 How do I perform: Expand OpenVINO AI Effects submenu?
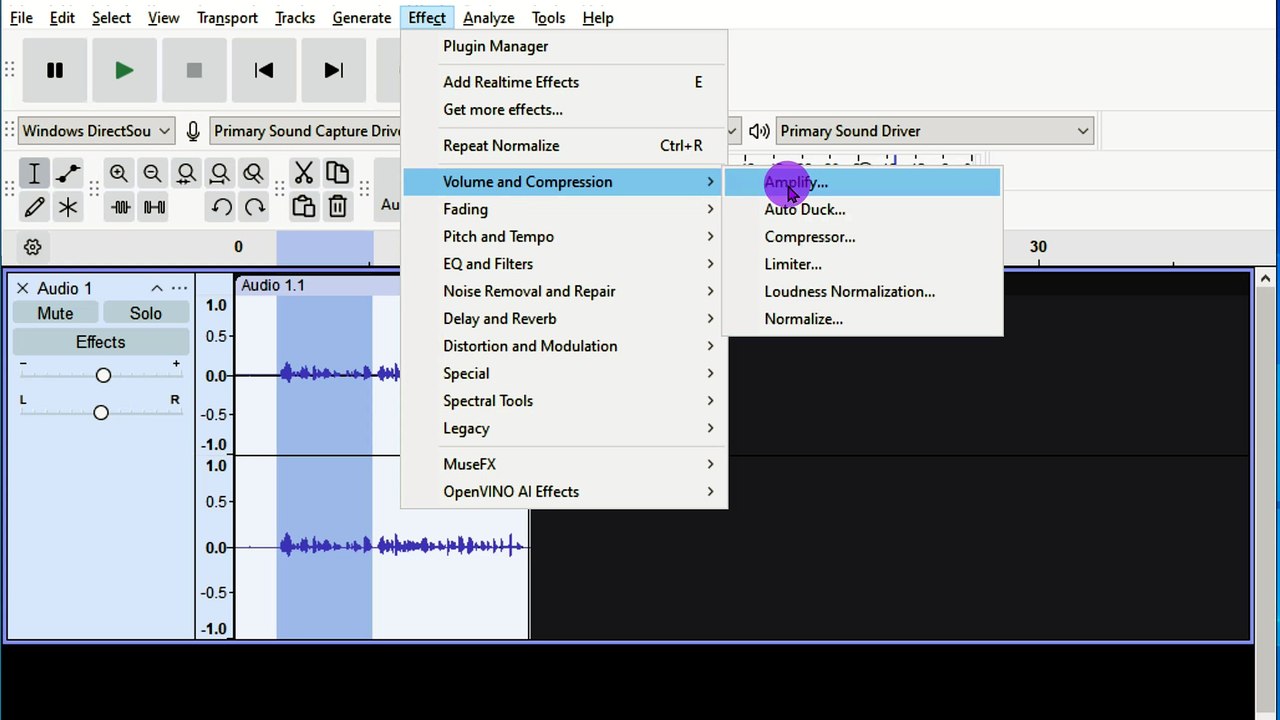coord(564,492)
